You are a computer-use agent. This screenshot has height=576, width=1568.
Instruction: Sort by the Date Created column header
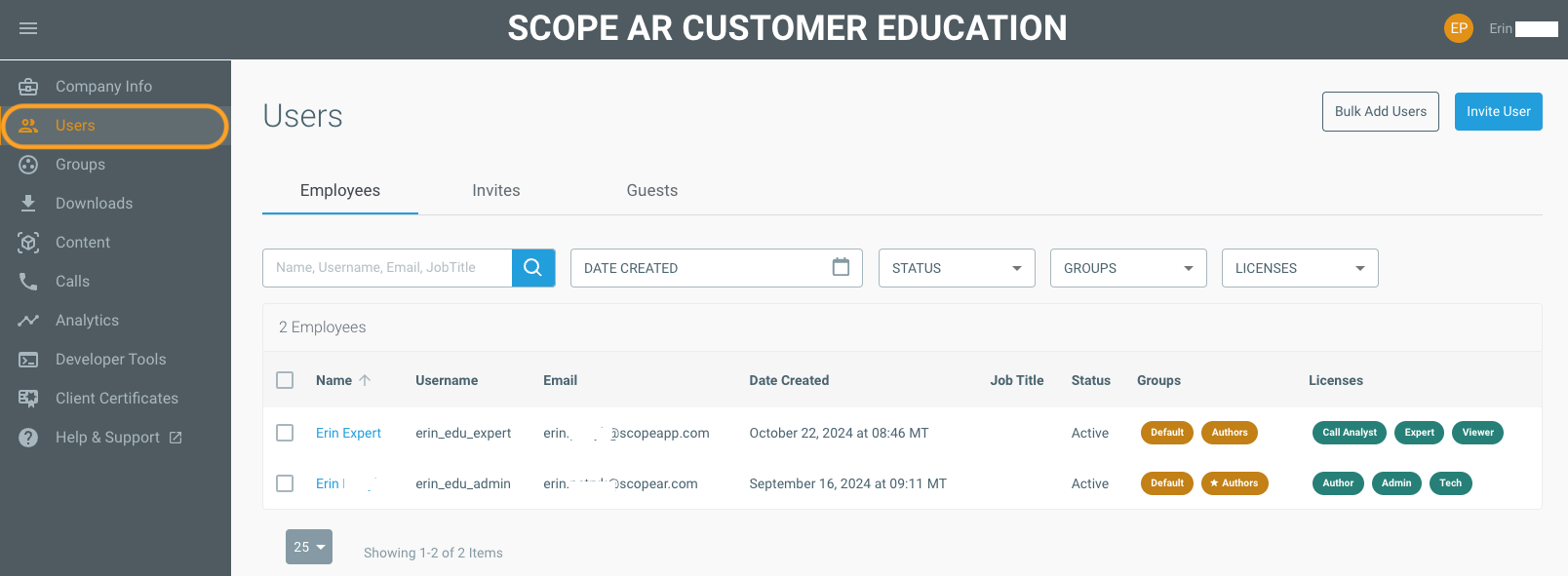[x=789, y=380]
